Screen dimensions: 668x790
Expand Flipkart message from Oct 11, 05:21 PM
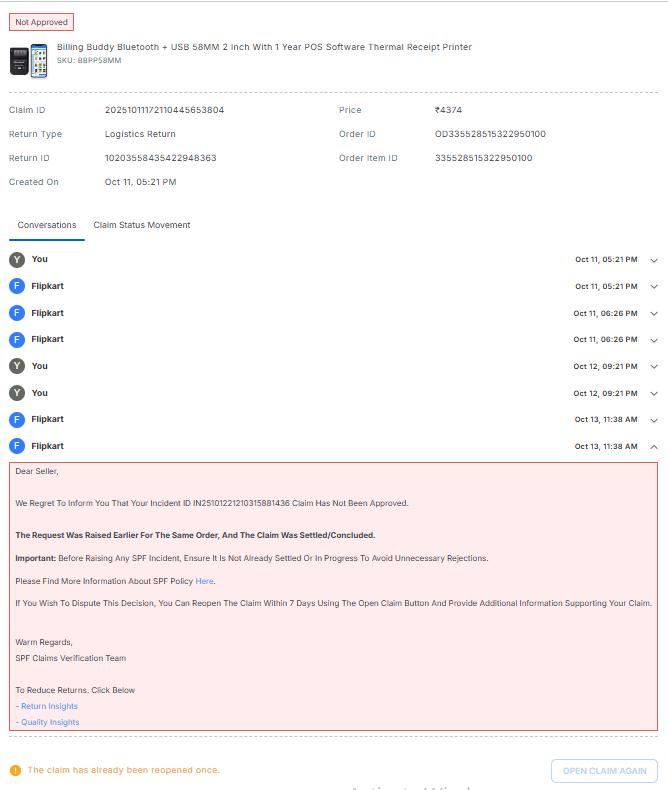pyautogui.click(x=654, y=287)
